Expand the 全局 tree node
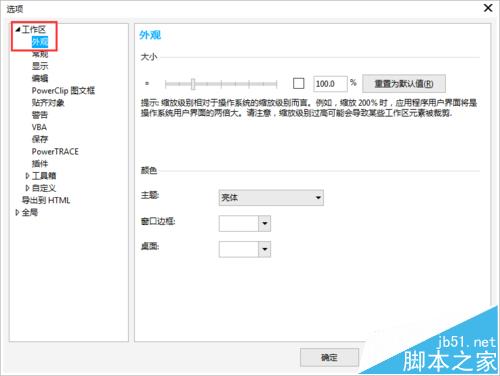 pos(17,212)
